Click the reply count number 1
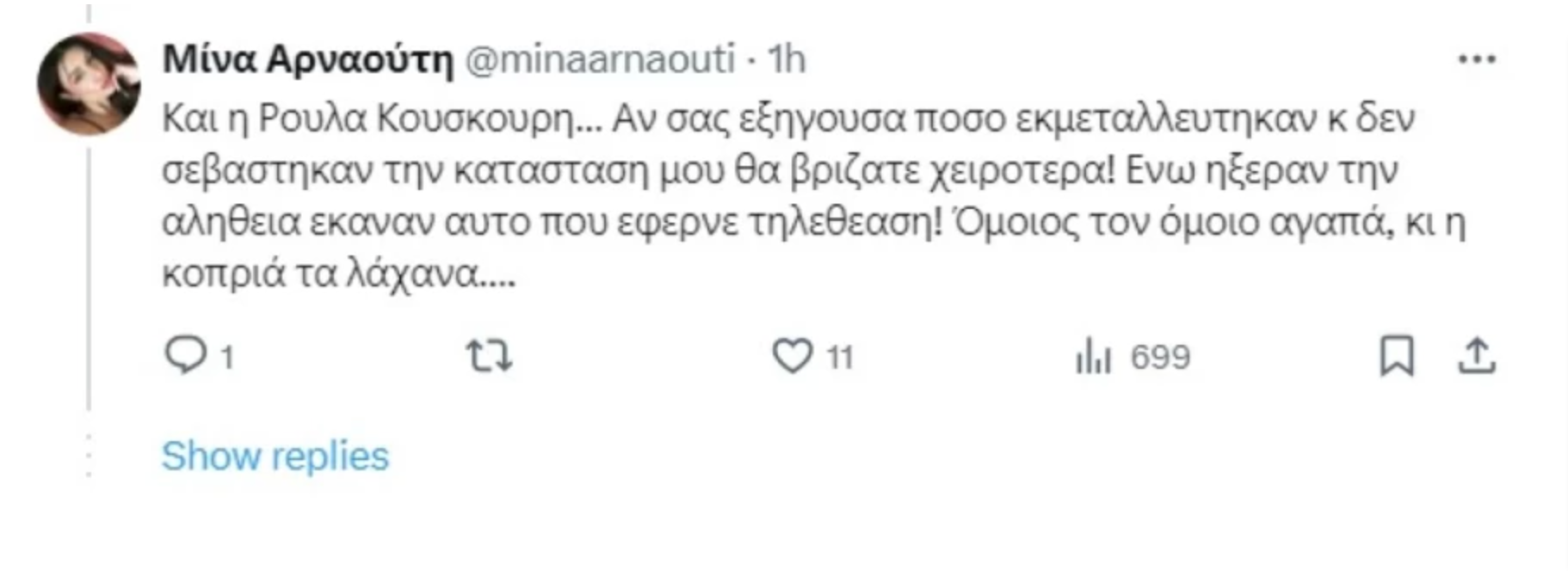This screenshot has width=1568, height=571. [227, 357]
